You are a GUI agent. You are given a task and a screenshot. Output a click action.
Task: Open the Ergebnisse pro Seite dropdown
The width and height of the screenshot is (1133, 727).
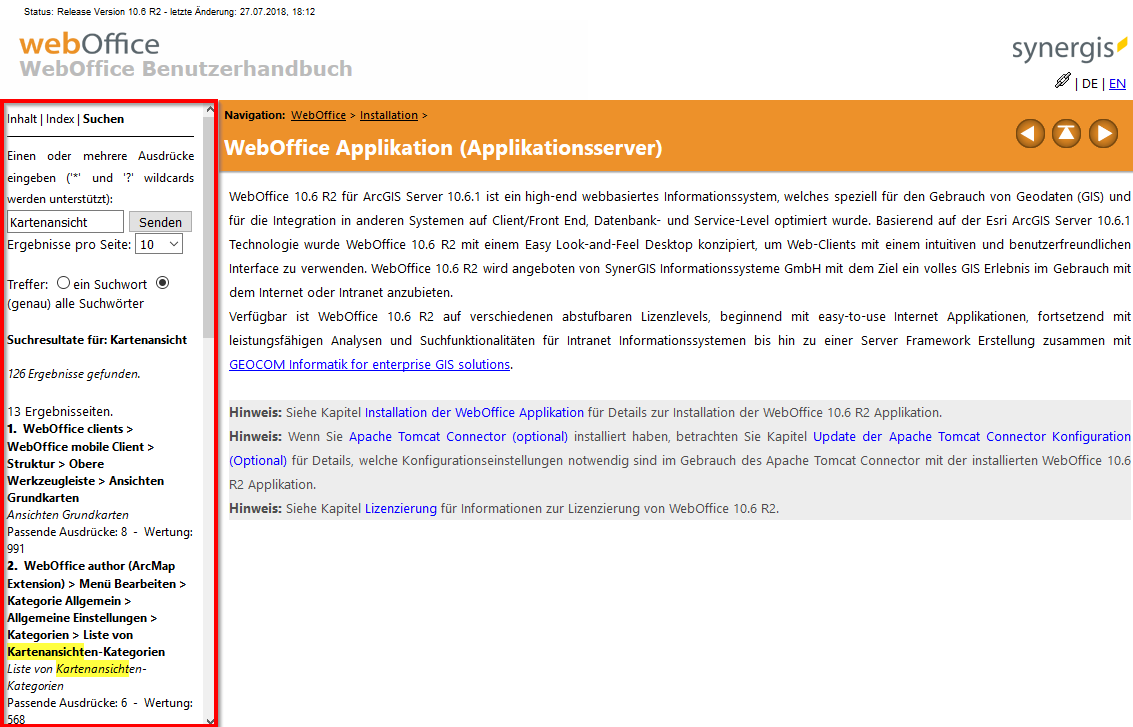159,244
